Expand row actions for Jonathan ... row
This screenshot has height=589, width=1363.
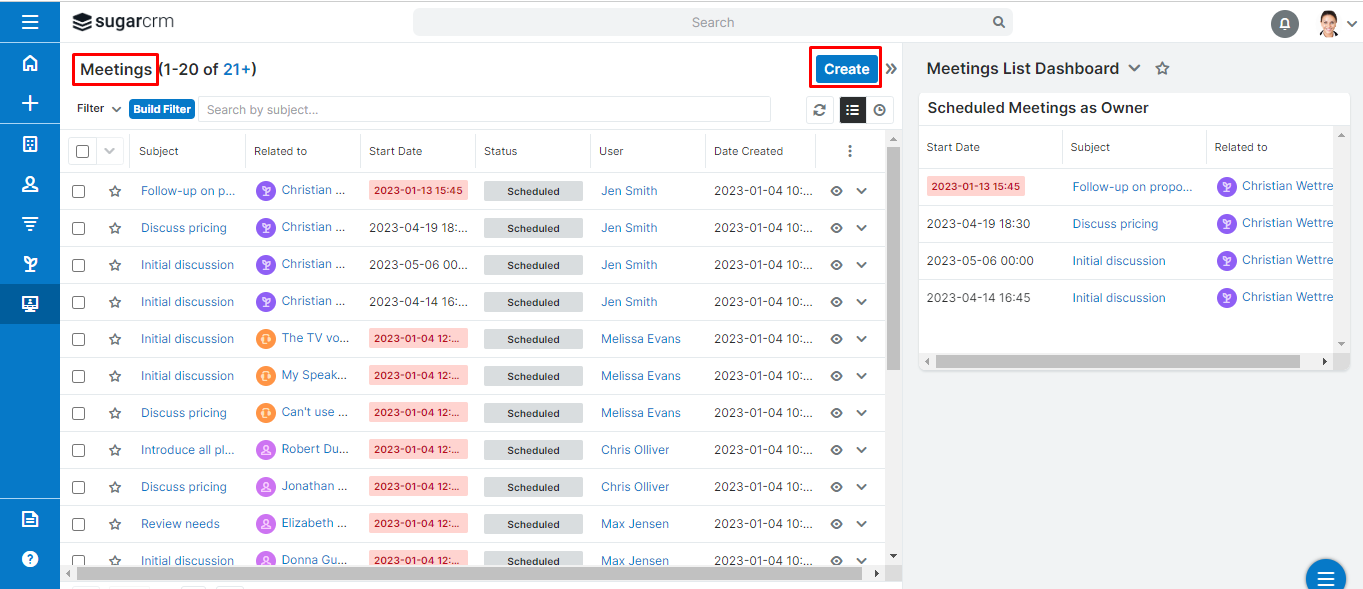click(x=862, y=487)
